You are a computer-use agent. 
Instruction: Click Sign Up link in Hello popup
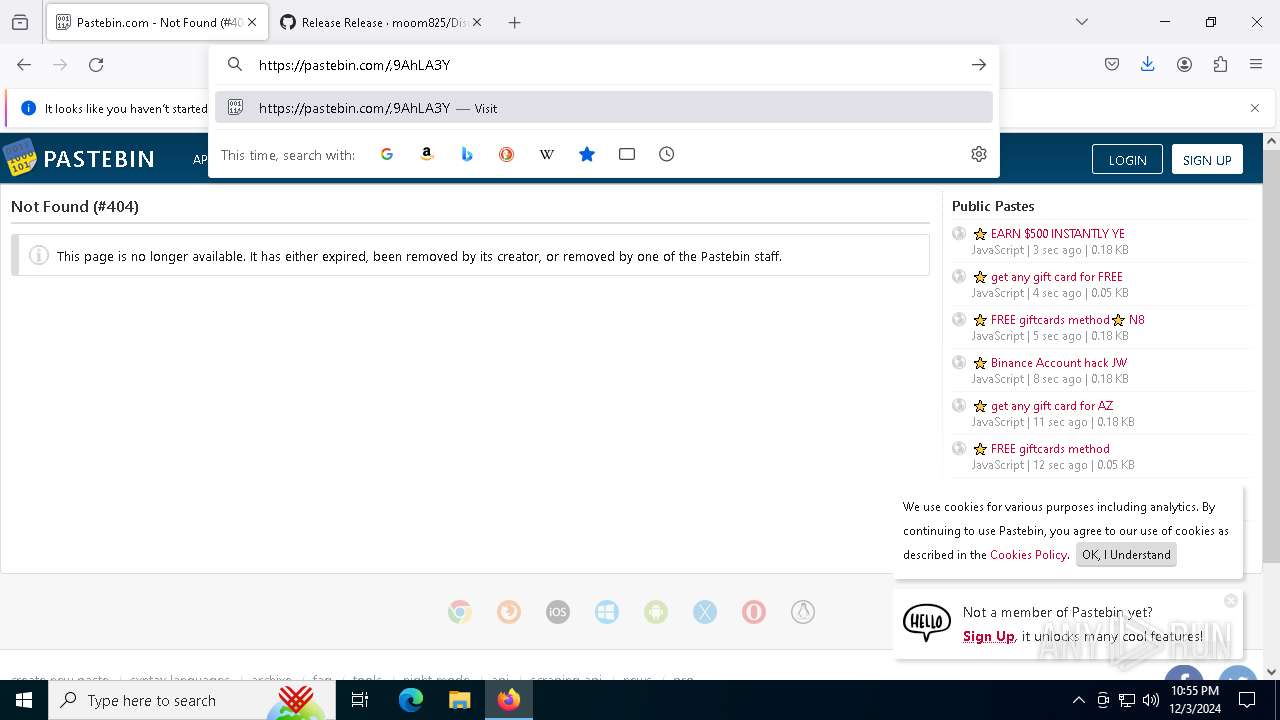989,636
